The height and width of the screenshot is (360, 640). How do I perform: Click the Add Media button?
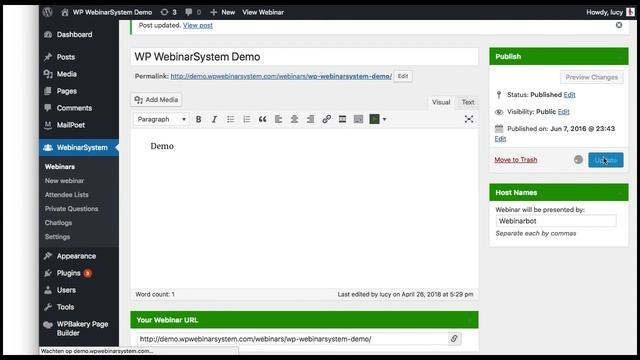[x=156, y=100]
